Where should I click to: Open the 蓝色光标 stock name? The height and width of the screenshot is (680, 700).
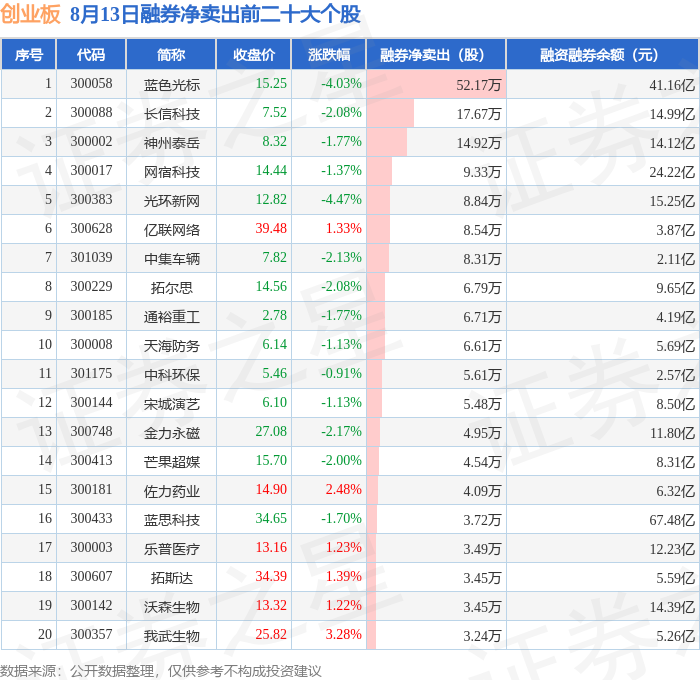click(x=172, y=85)
